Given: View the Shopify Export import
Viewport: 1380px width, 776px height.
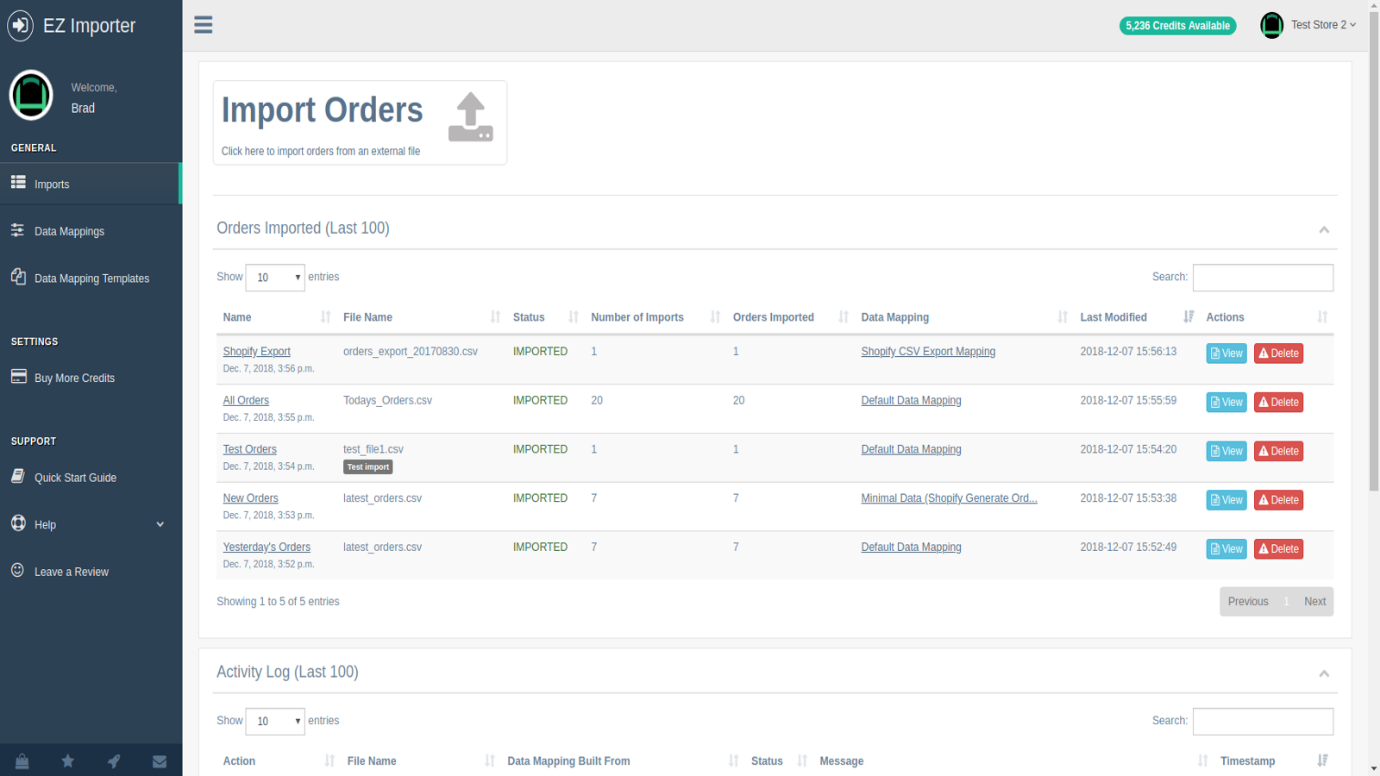Looking at the screenshot, I should pyautogui.click(x=1225, y=353).
